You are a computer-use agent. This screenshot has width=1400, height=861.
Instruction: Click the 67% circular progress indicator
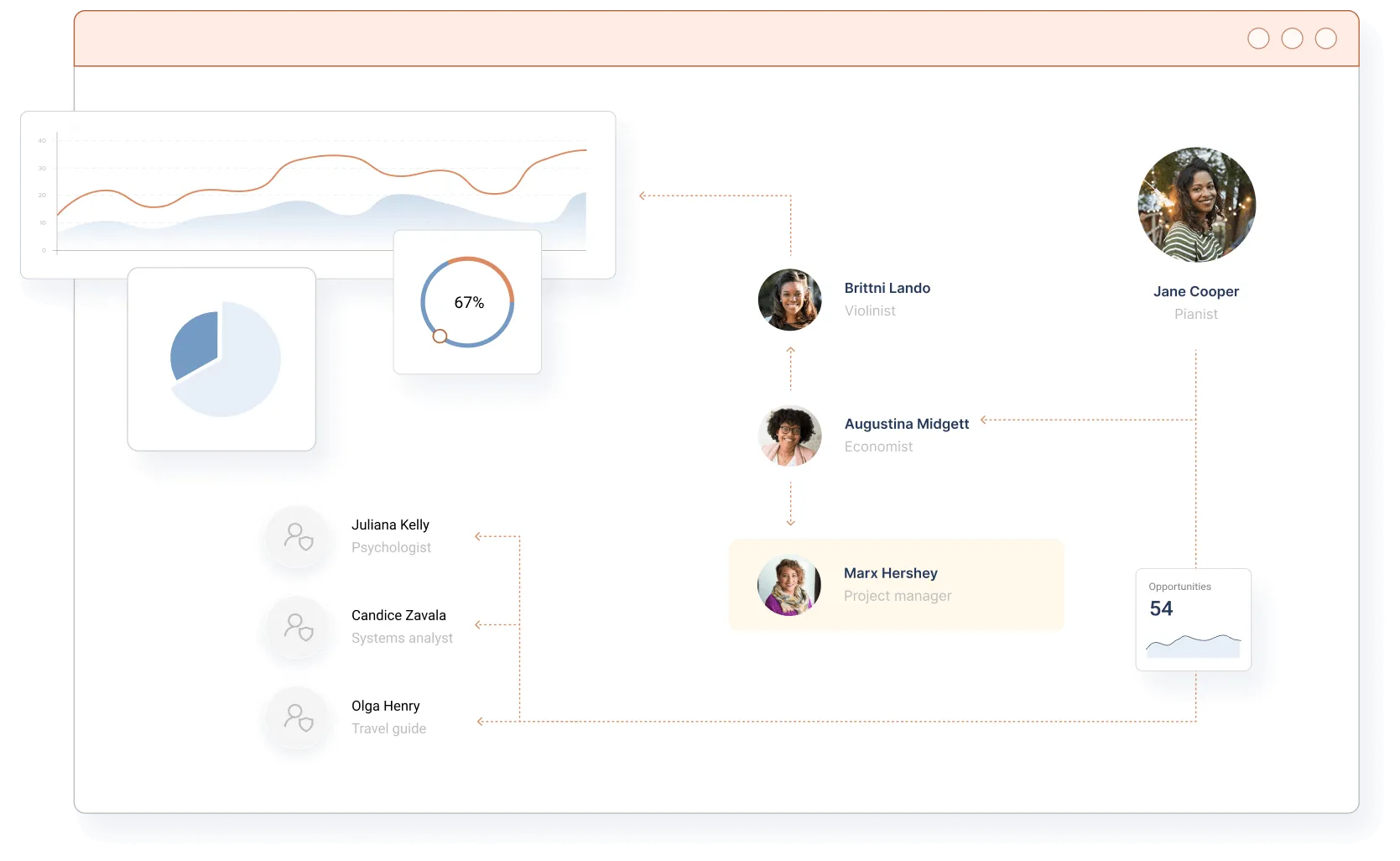tap(467, 301)
